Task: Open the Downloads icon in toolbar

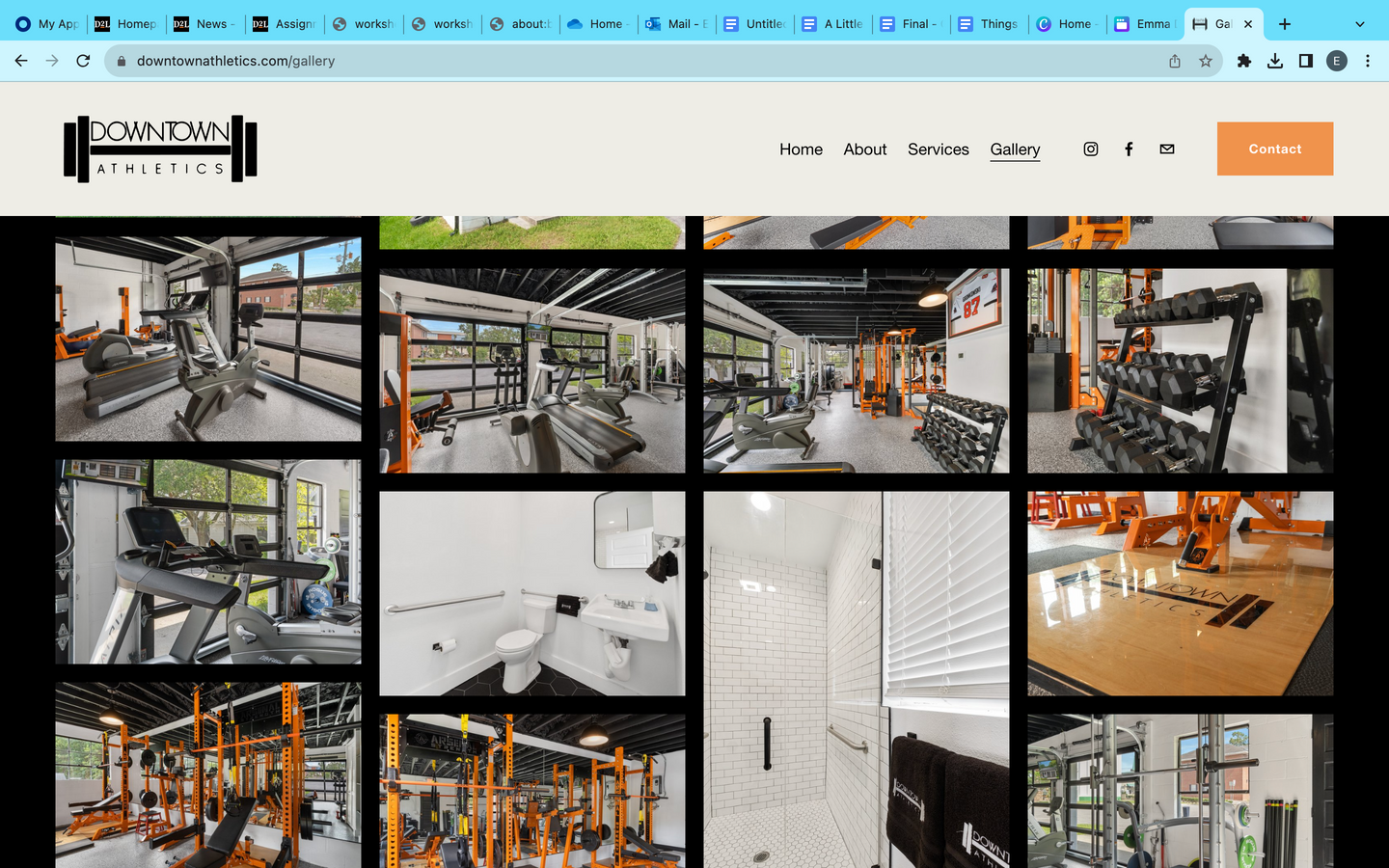Action: point(1275,61)
